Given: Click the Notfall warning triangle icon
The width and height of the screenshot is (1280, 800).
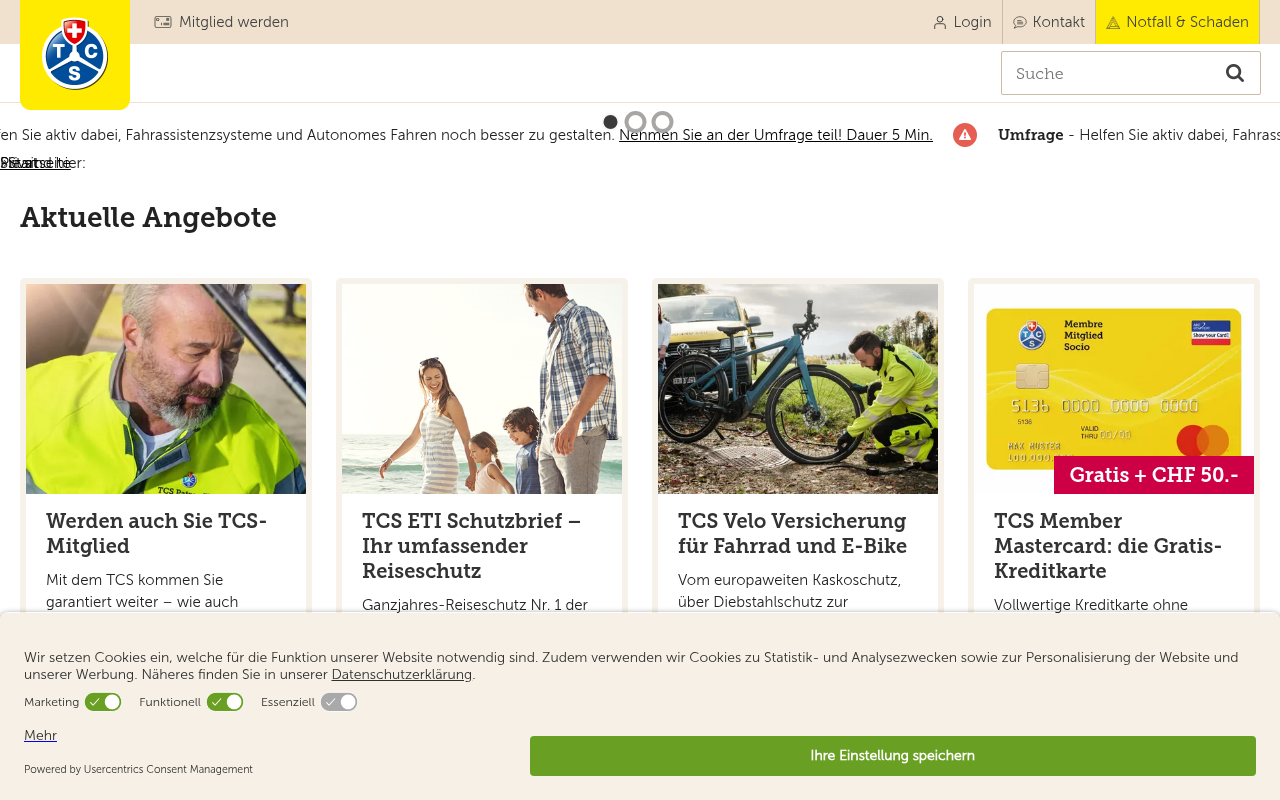Looking at the screenshot, I should tap(1113, 22).
